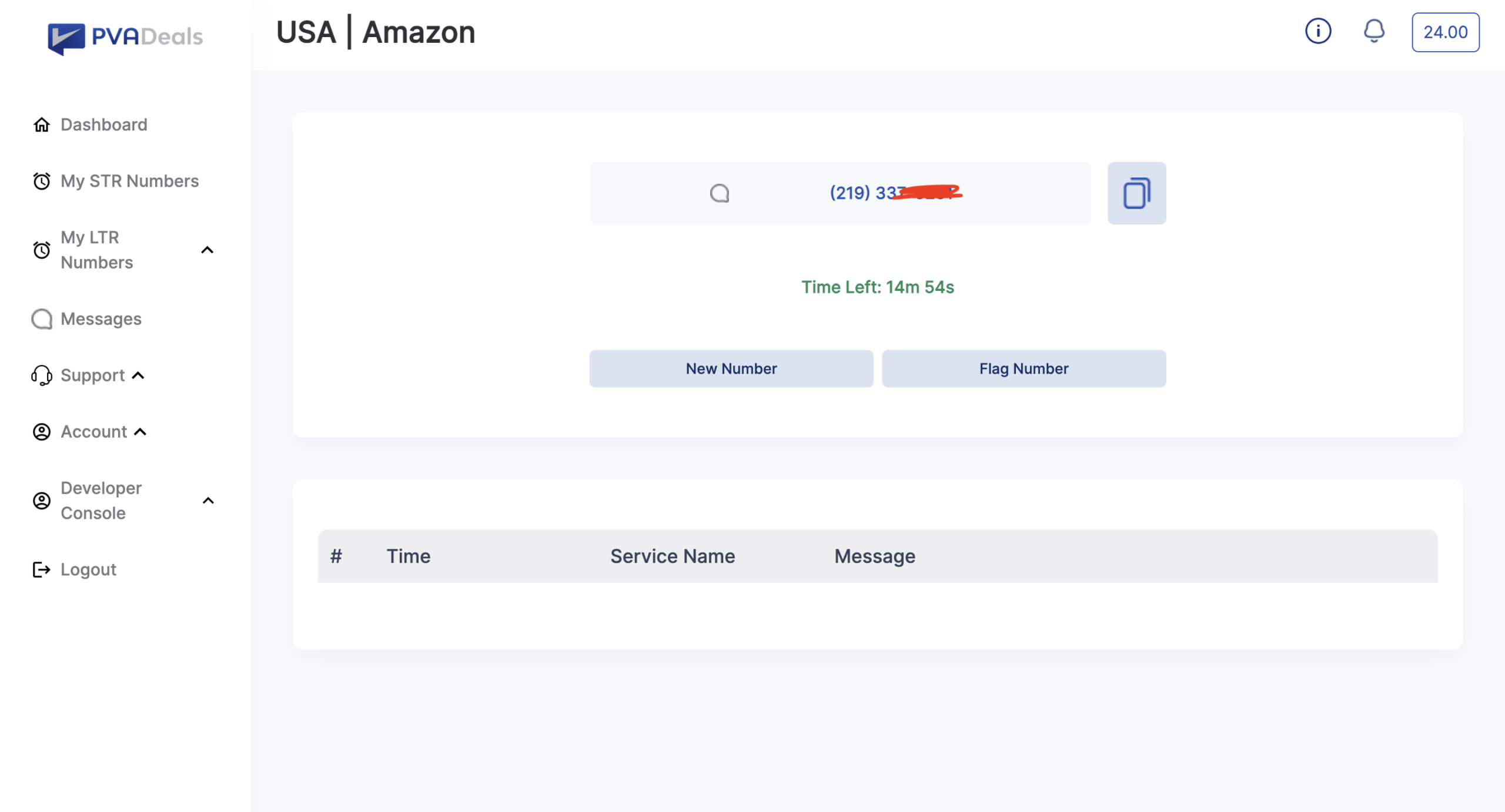The width and height of the screenshot is (1505, 812).
Task: Click the My LTR Numbers clock icon
Action: [41, 250]
